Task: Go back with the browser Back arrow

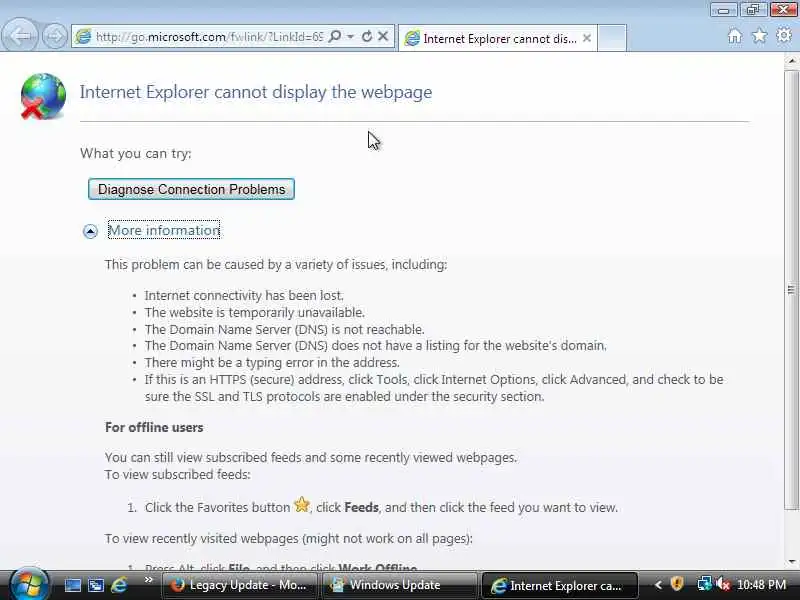Action: (20, 35)
